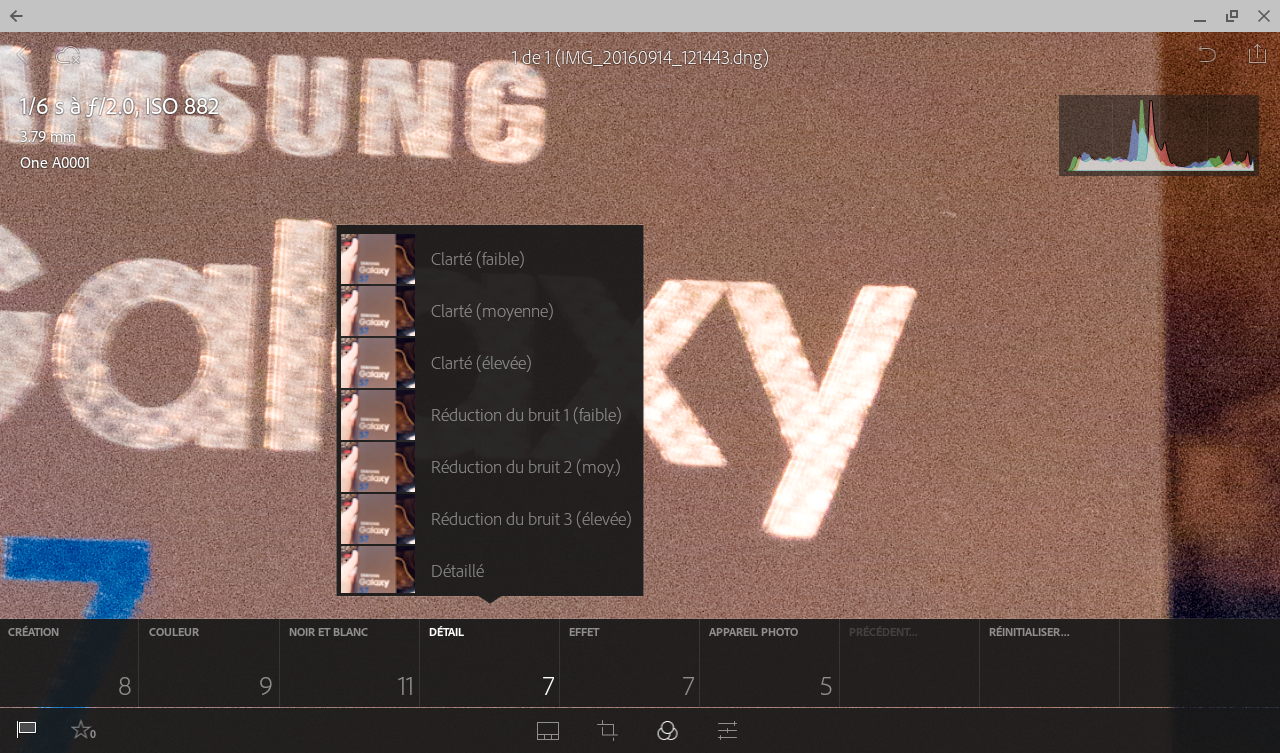This screenshot has height=753, width=1280.
Task: Click the Réinitialiser button
Action: click(x=1049, y=662)
